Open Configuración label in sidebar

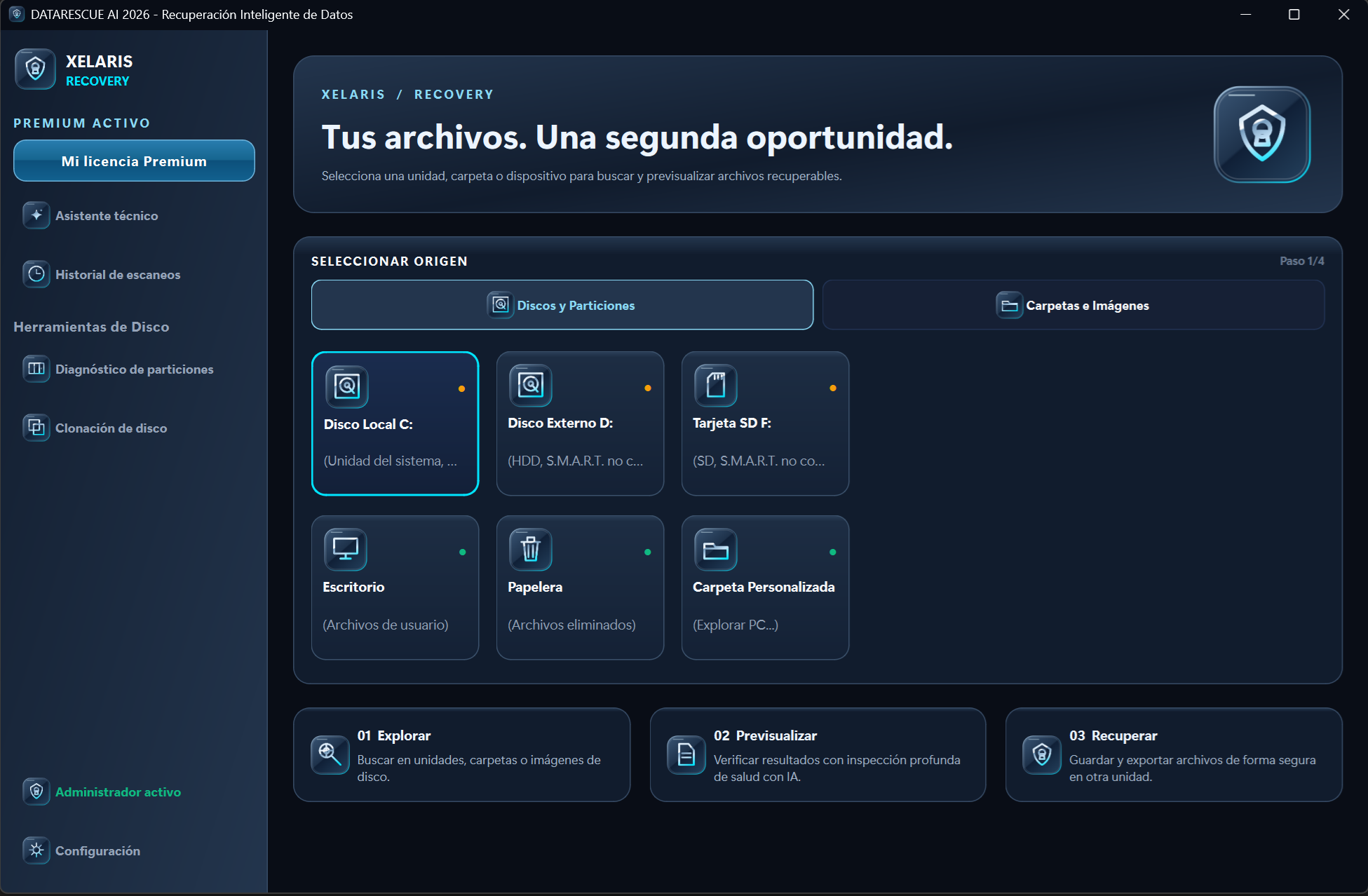pyautogui.click(x=98, y=851)
